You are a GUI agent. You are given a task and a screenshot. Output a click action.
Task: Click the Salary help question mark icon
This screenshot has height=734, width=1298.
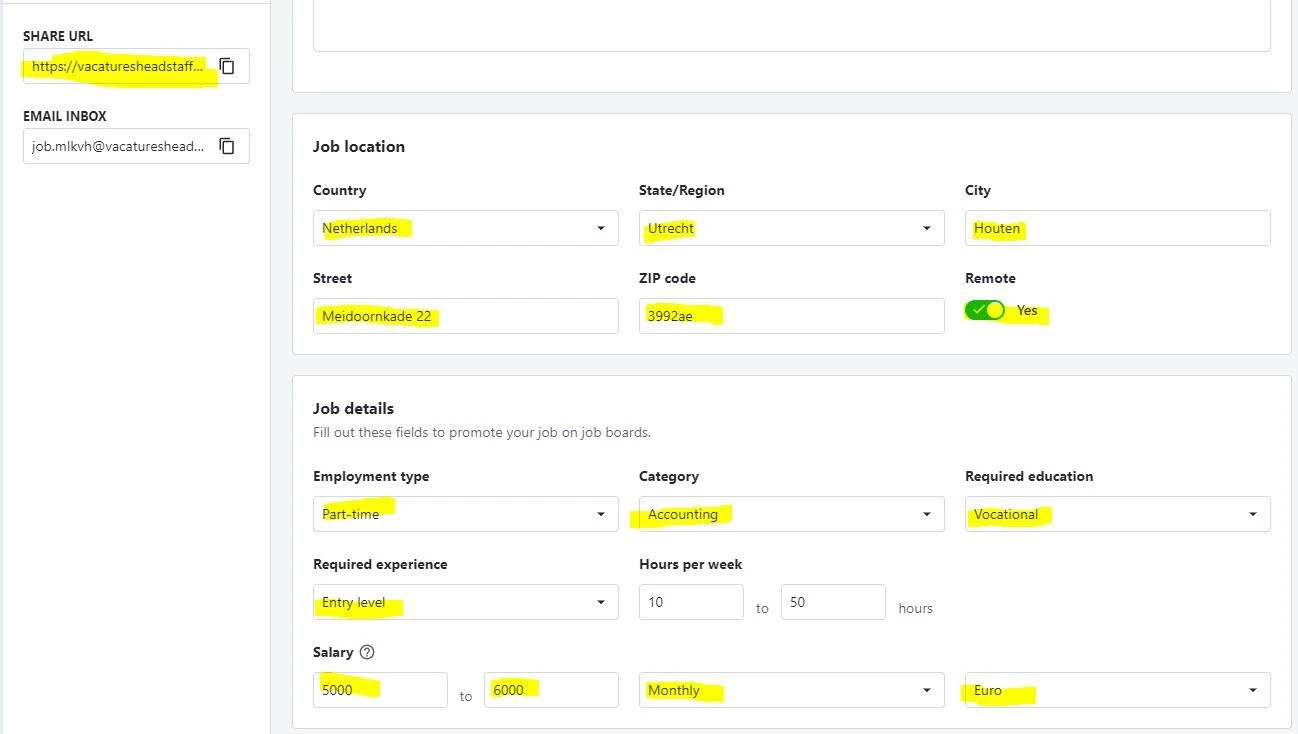[367, 652]
